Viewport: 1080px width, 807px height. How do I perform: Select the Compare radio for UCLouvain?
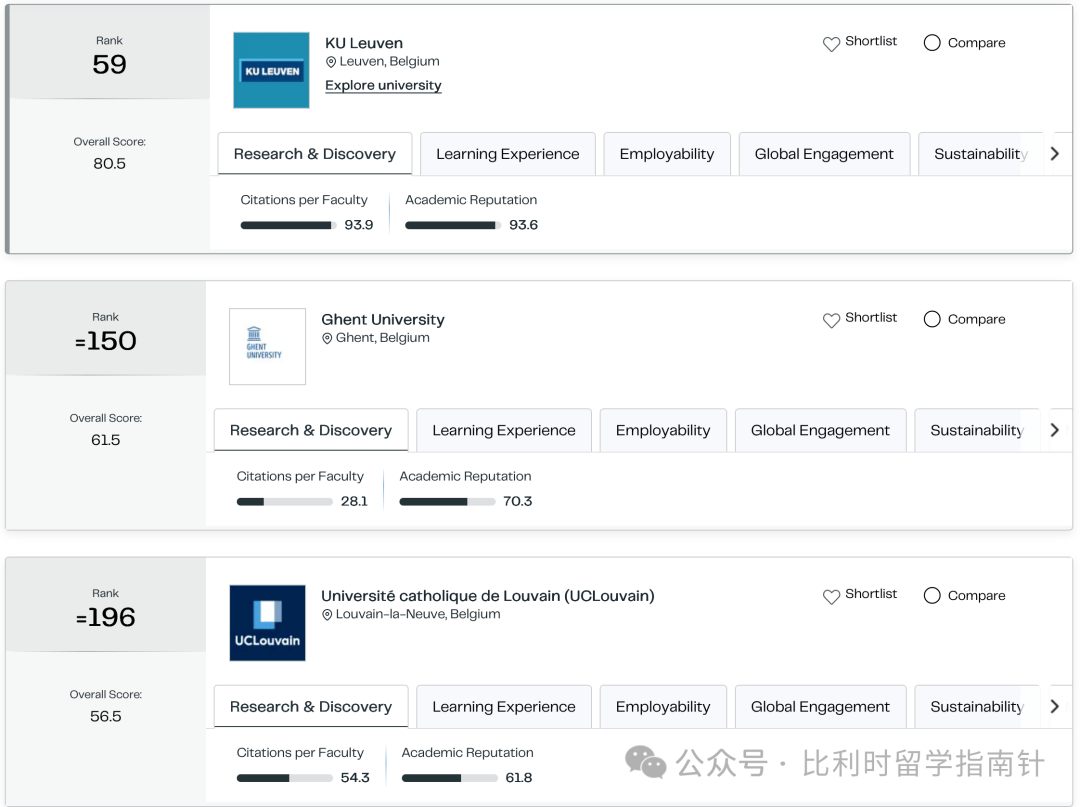(x=932, y=596)
